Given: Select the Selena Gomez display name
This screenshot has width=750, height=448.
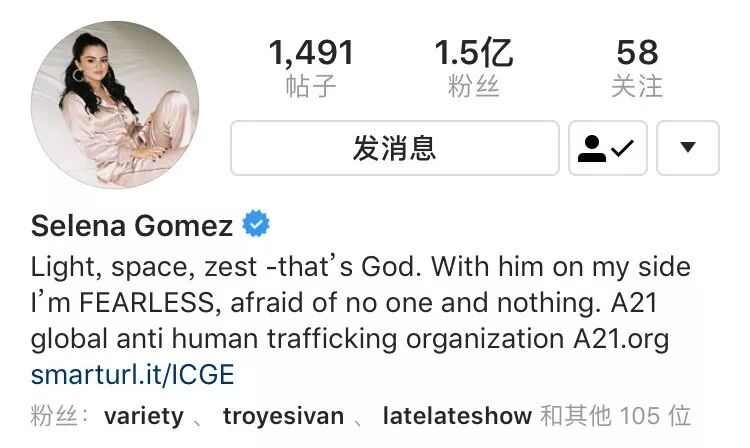Looking at the screenshot, I should pos(132,225).
